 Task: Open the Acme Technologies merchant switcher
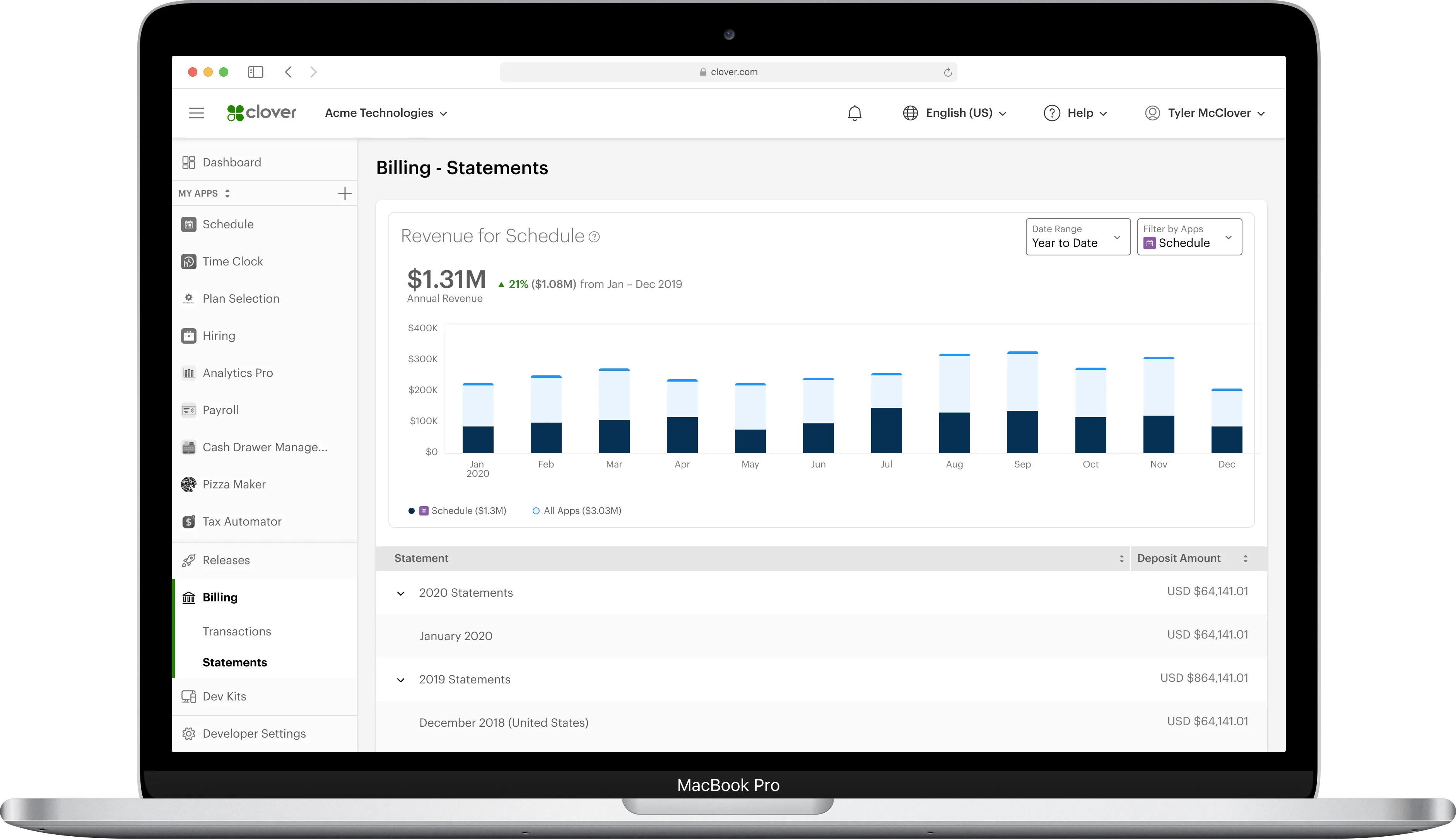386,113
